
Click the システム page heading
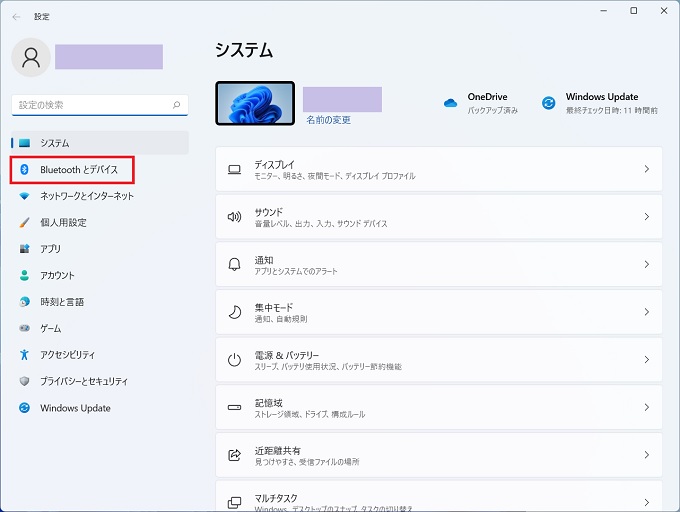click(244, 50)
